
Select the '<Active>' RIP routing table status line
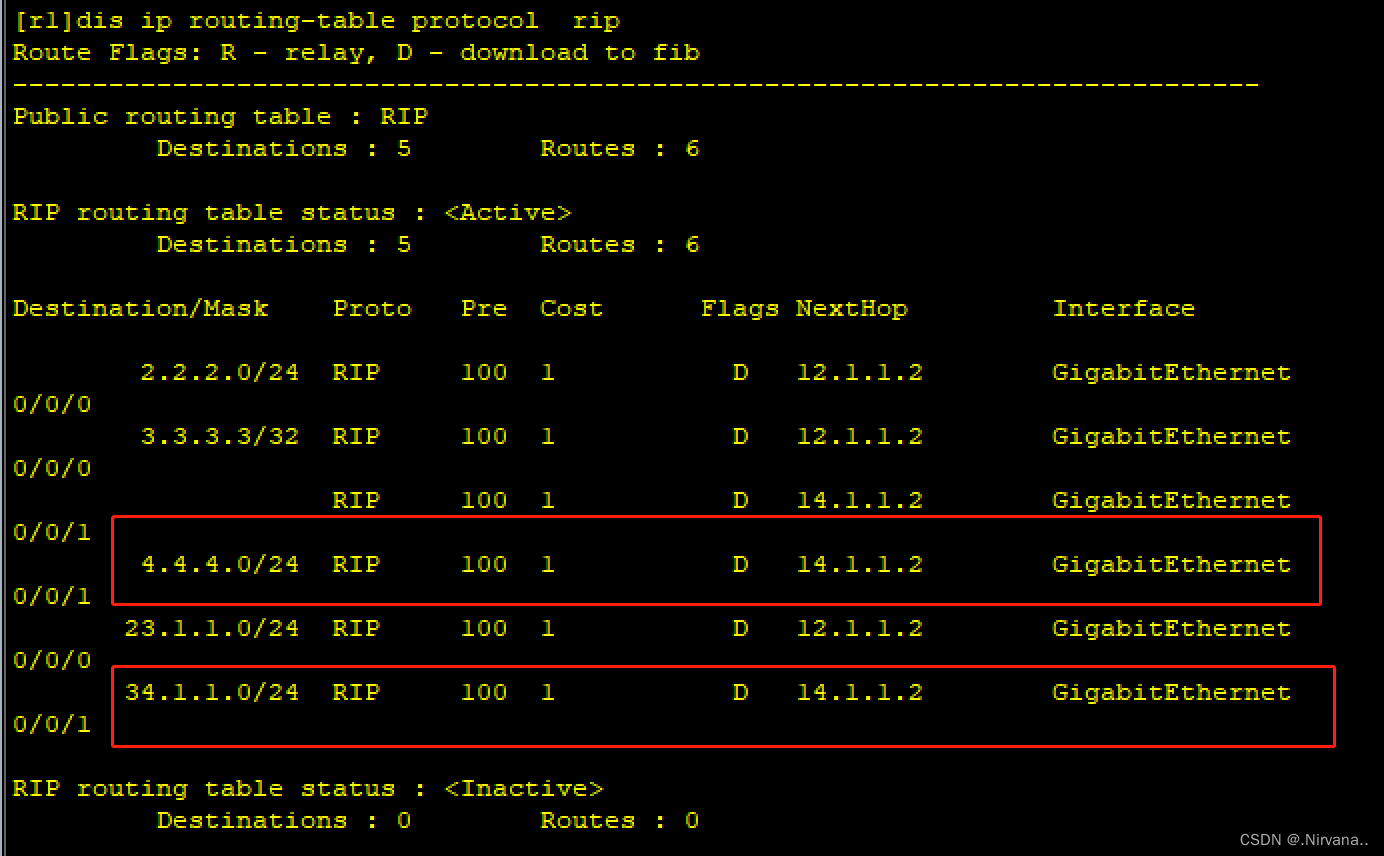(x=292, y=213)
